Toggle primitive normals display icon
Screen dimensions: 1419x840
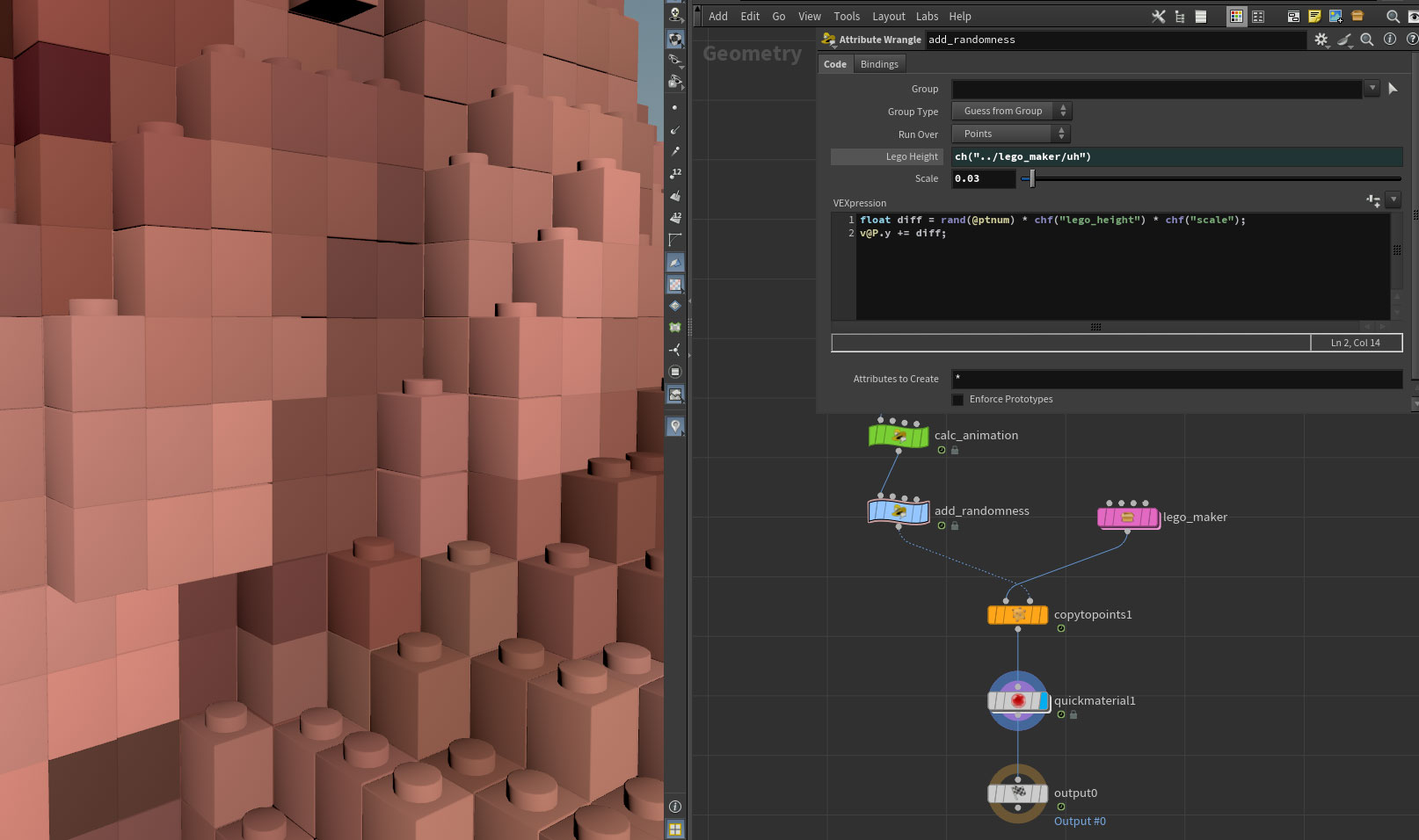point(675,195)
